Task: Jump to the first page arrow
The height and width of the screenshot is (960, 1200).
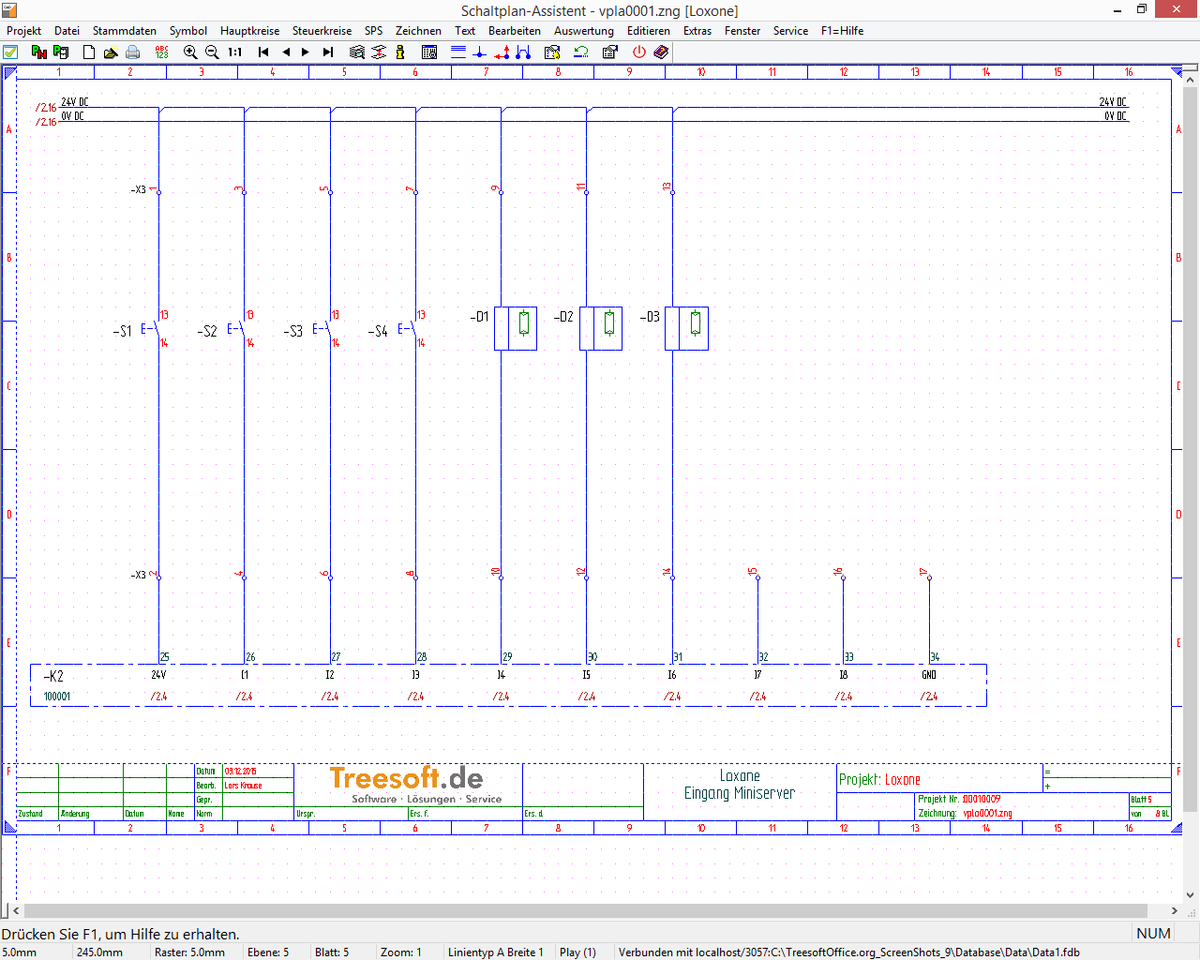Action: pyautogui.click(x=264, y=52)
